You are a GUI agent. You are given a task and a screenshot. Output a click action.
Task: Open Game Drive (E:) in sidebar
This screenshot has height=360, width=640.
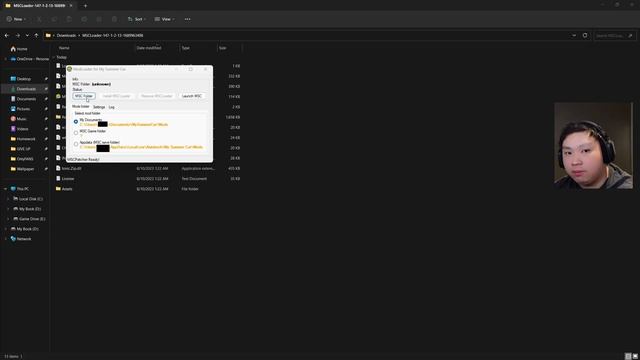point(29,219)
